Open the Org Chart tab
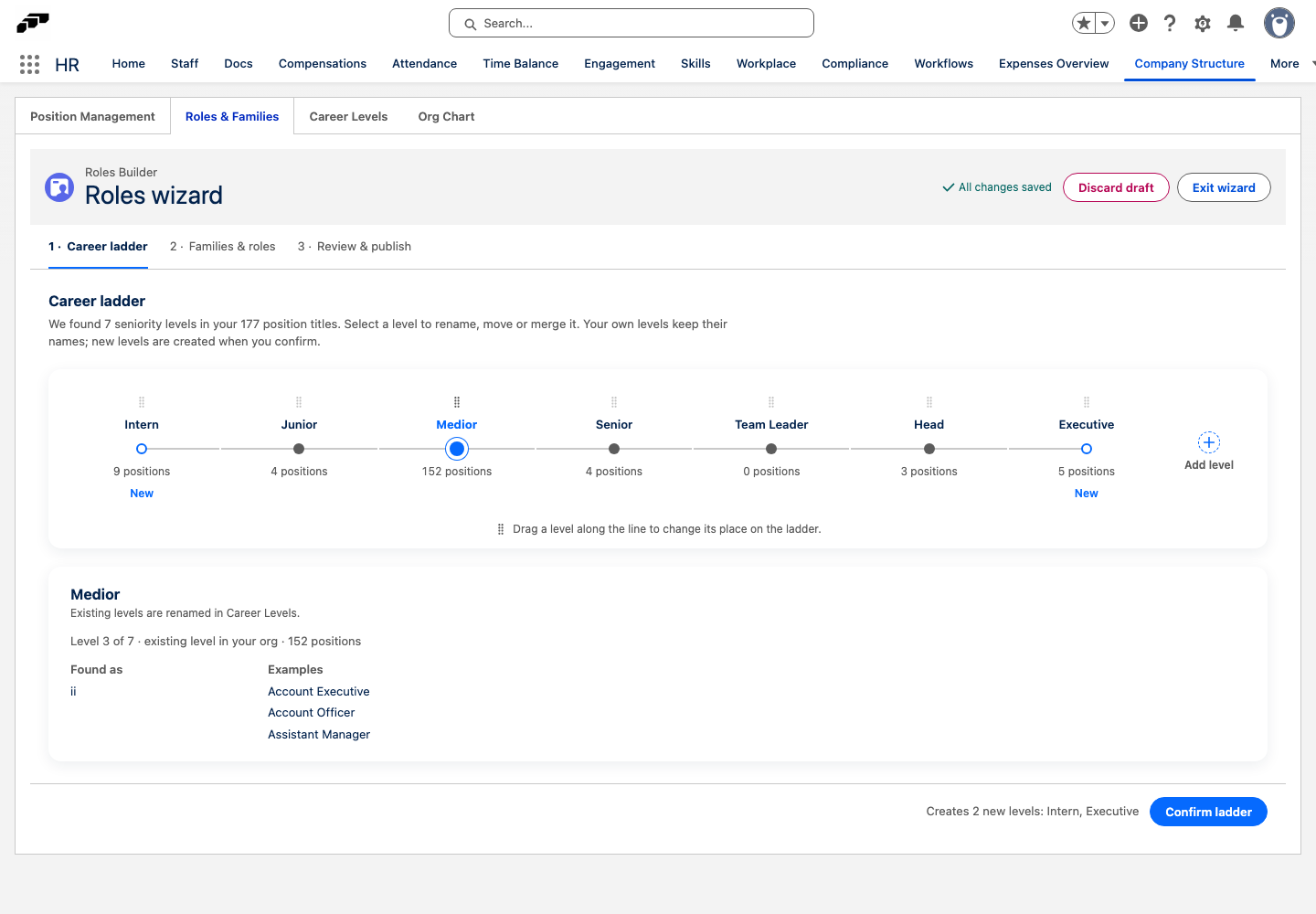Viewport: 1316px width, 914px height. coord(446,117)
